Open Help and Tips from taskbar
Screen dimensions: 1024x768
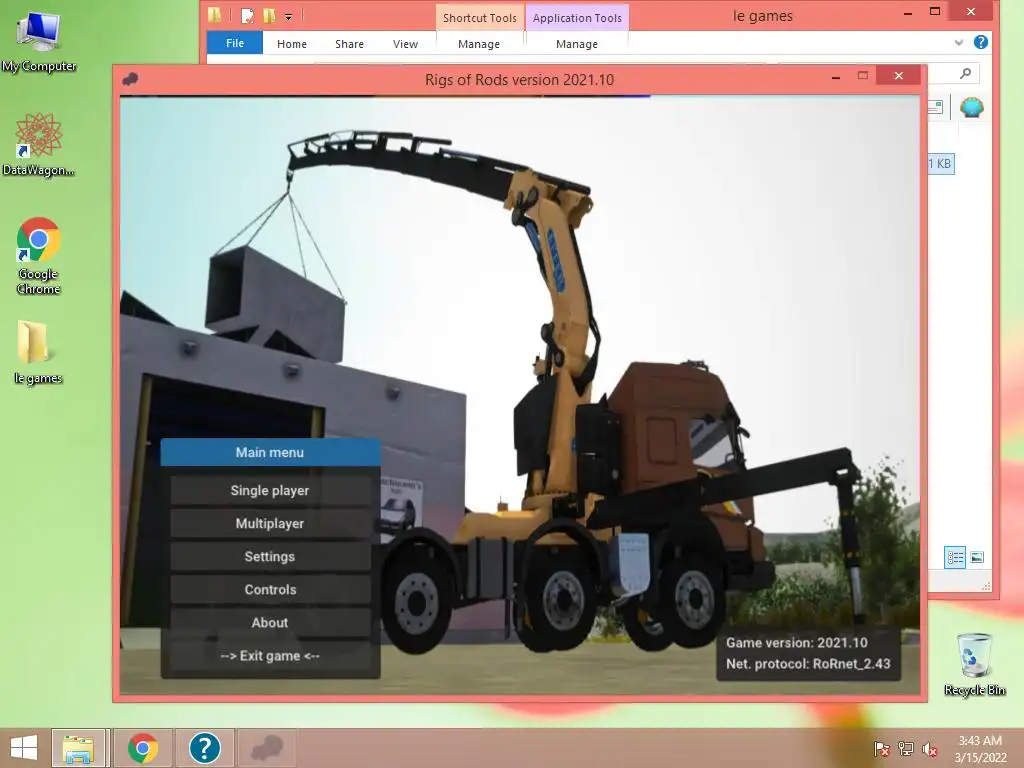point(204,748)
